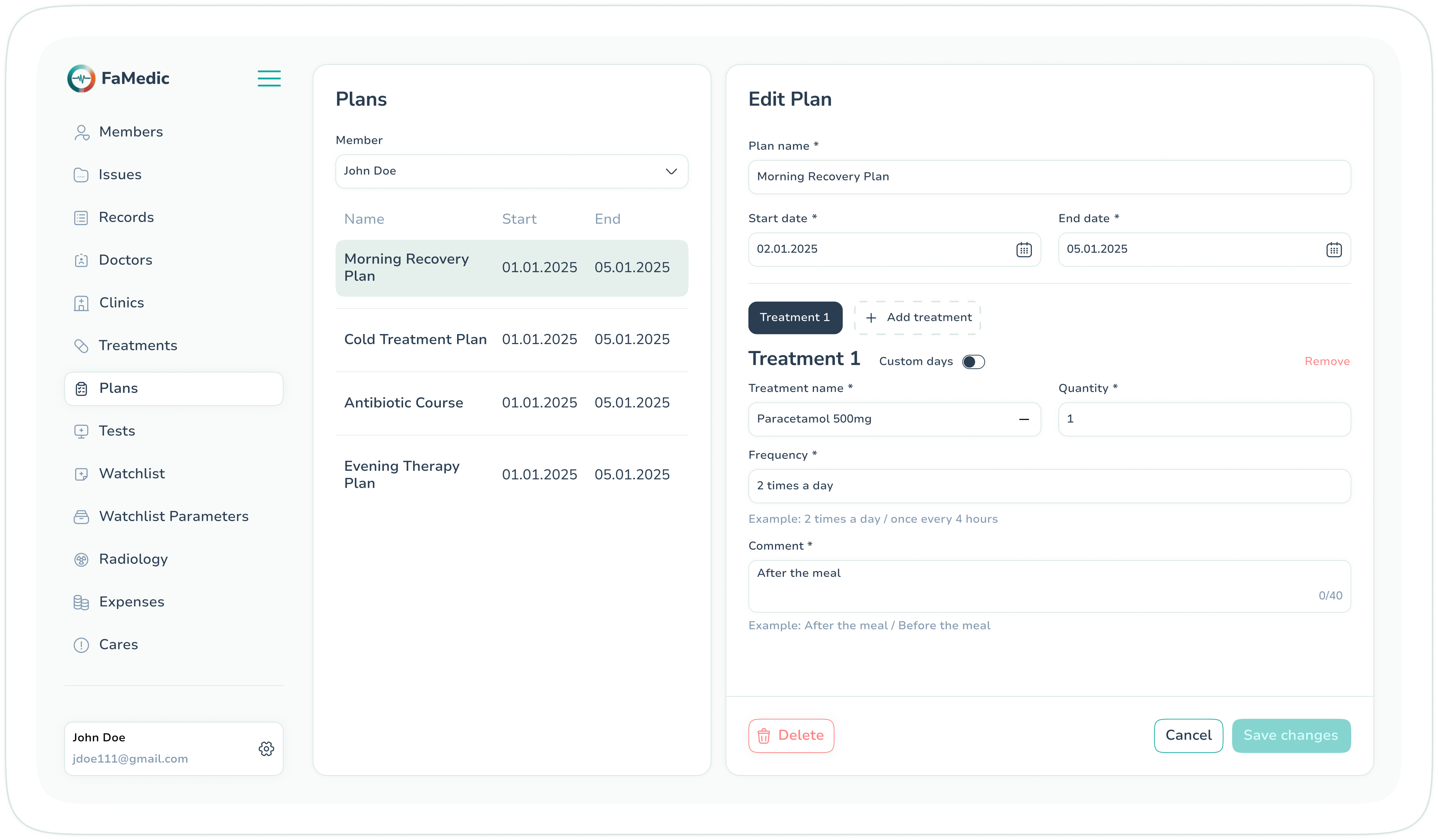
Task: Select Evening Therapy Plan row
Action: point(511,475)
